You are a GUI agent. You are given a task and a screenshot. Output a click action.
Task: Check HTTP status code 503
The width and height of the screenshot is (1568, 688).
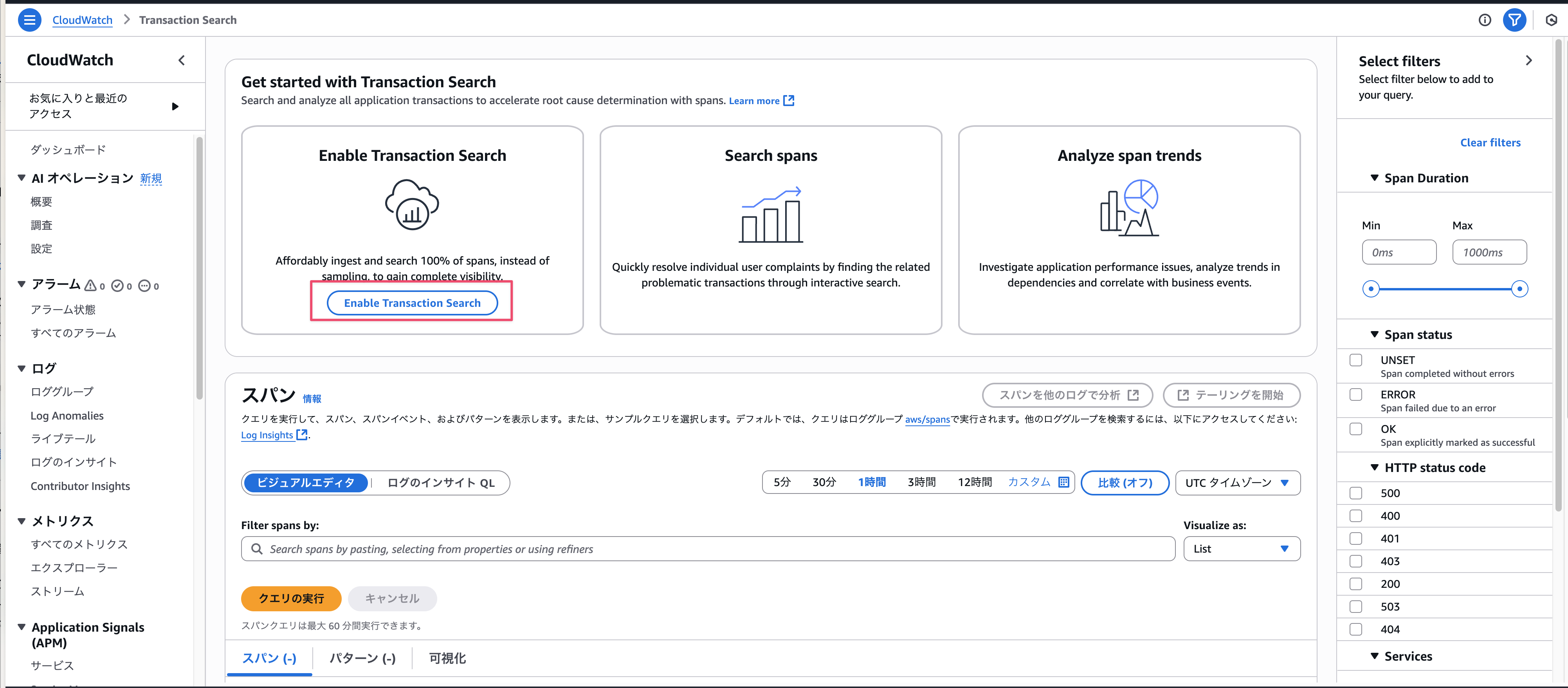pos(1355,607)
